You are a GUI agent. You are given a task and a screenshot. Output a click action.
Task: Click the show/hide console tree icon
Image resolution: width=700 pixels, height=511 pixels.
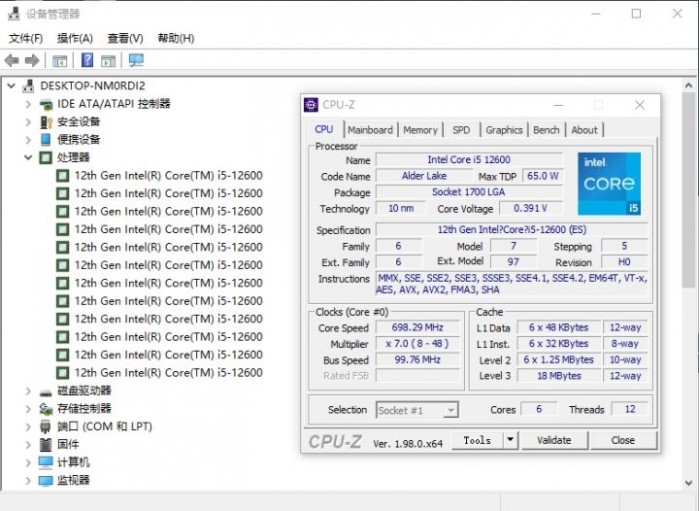pos(60,61)
